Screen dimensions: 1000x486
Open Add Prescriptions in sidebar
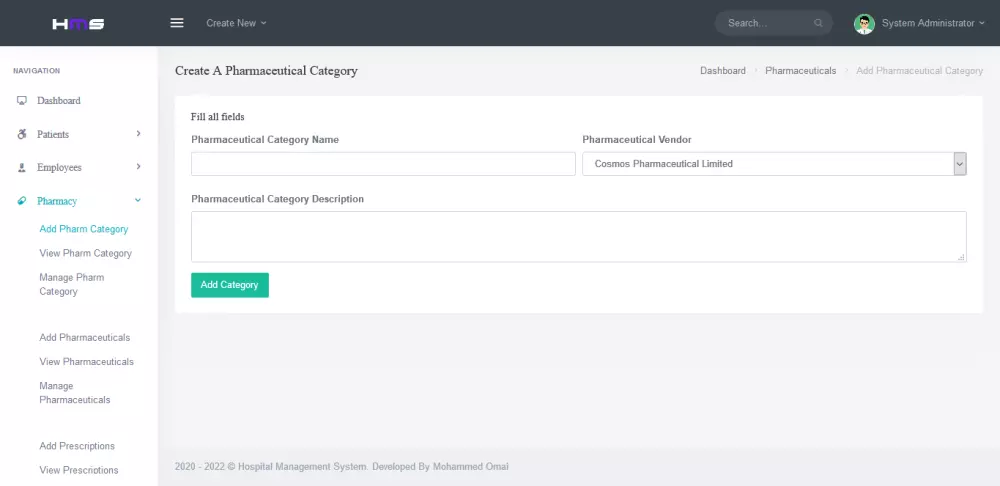[x=77, y=446]
